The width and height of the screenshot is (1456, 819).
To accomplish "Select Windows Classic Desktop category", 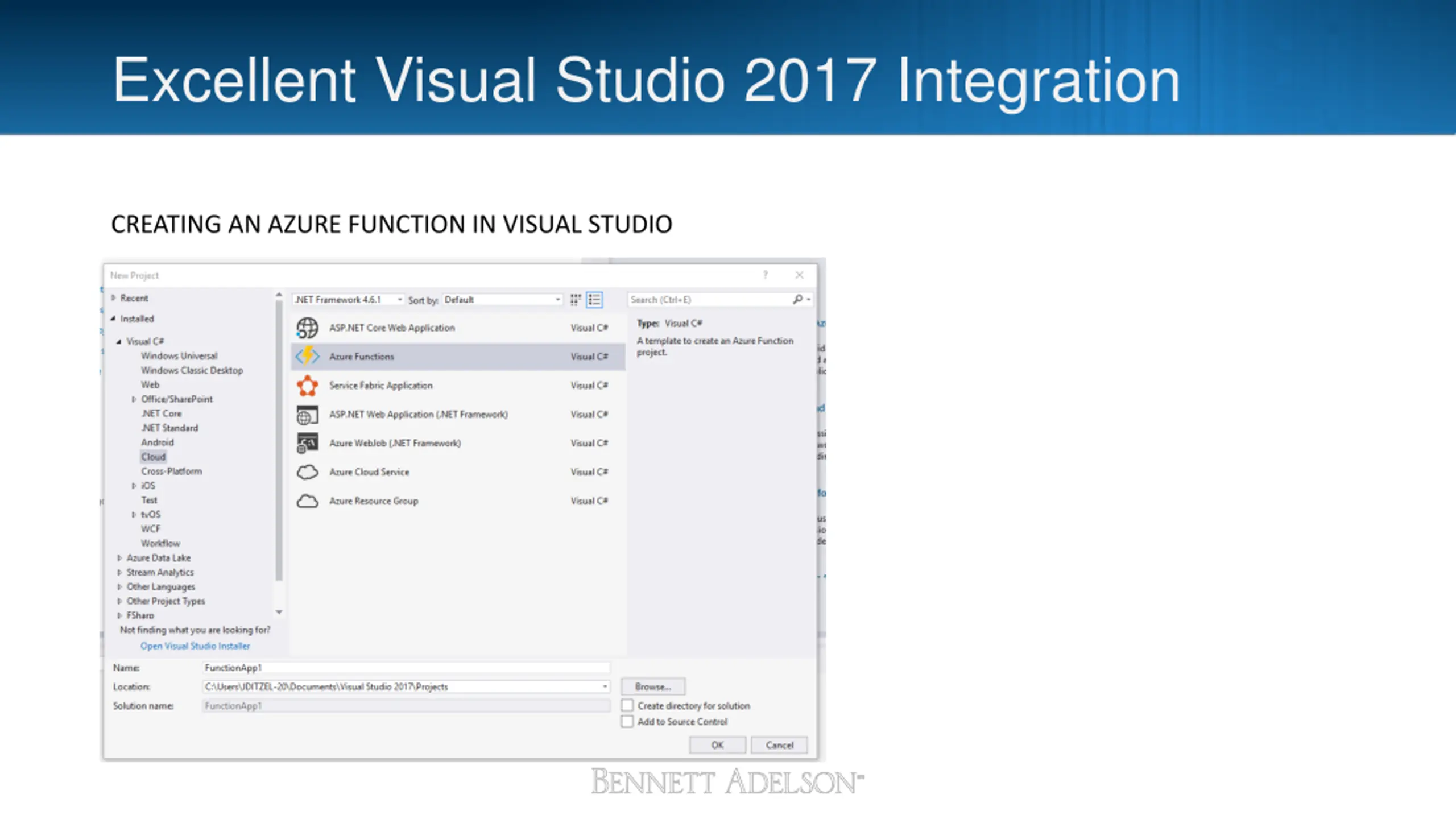I will pos(192,370).
